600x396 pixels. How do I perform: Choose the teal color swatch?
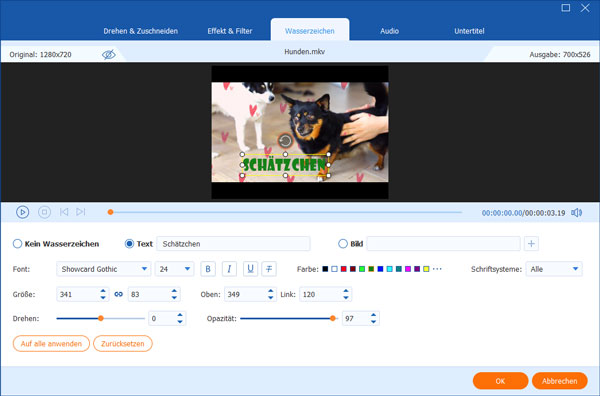click(399, 269)
